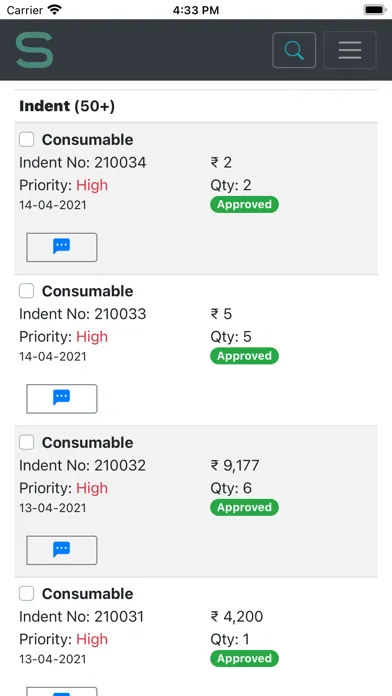392x696 pixels.
Task: Tap the Wi-Fi status icon
Action: coord(55,10)
